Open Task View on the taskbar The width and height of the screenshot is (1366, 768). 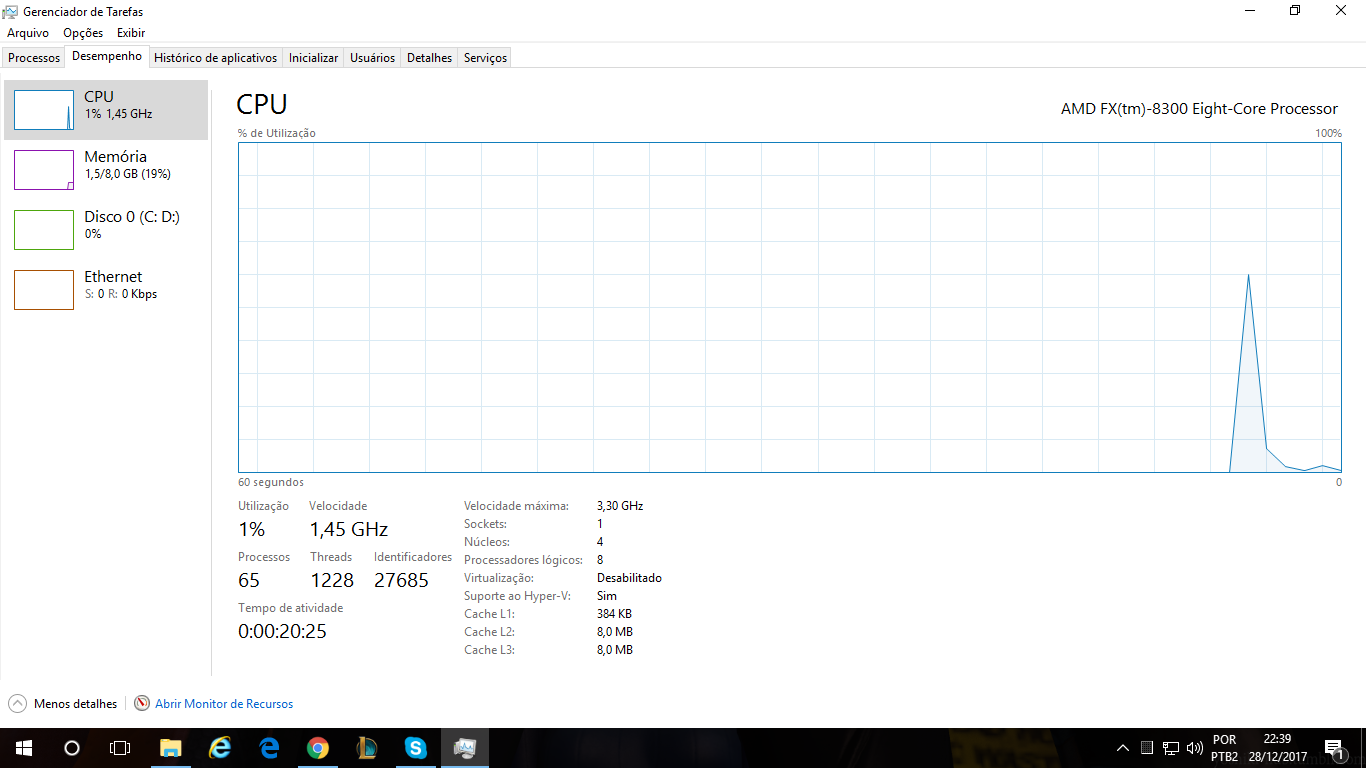(x=120, y=748)
